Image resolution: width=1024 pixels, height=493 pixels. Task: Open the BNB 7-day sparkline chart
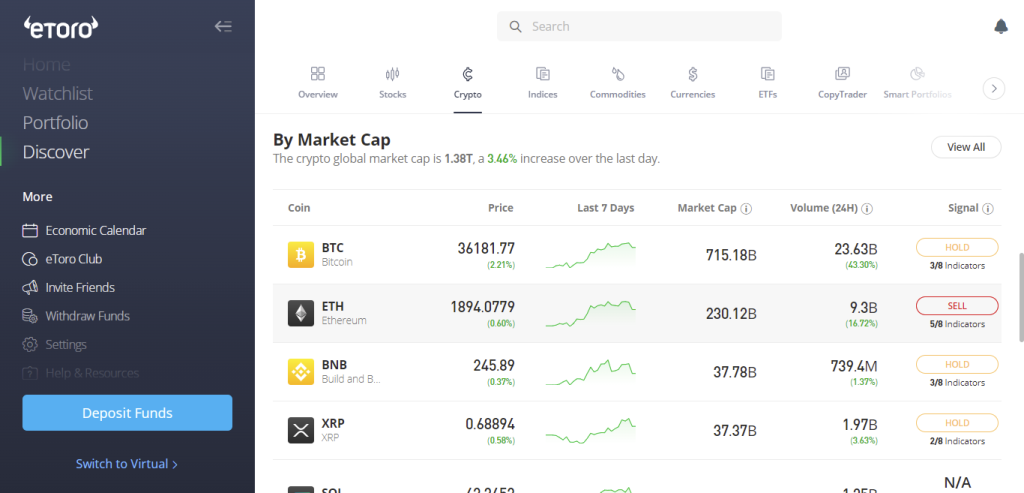point(590,372)
